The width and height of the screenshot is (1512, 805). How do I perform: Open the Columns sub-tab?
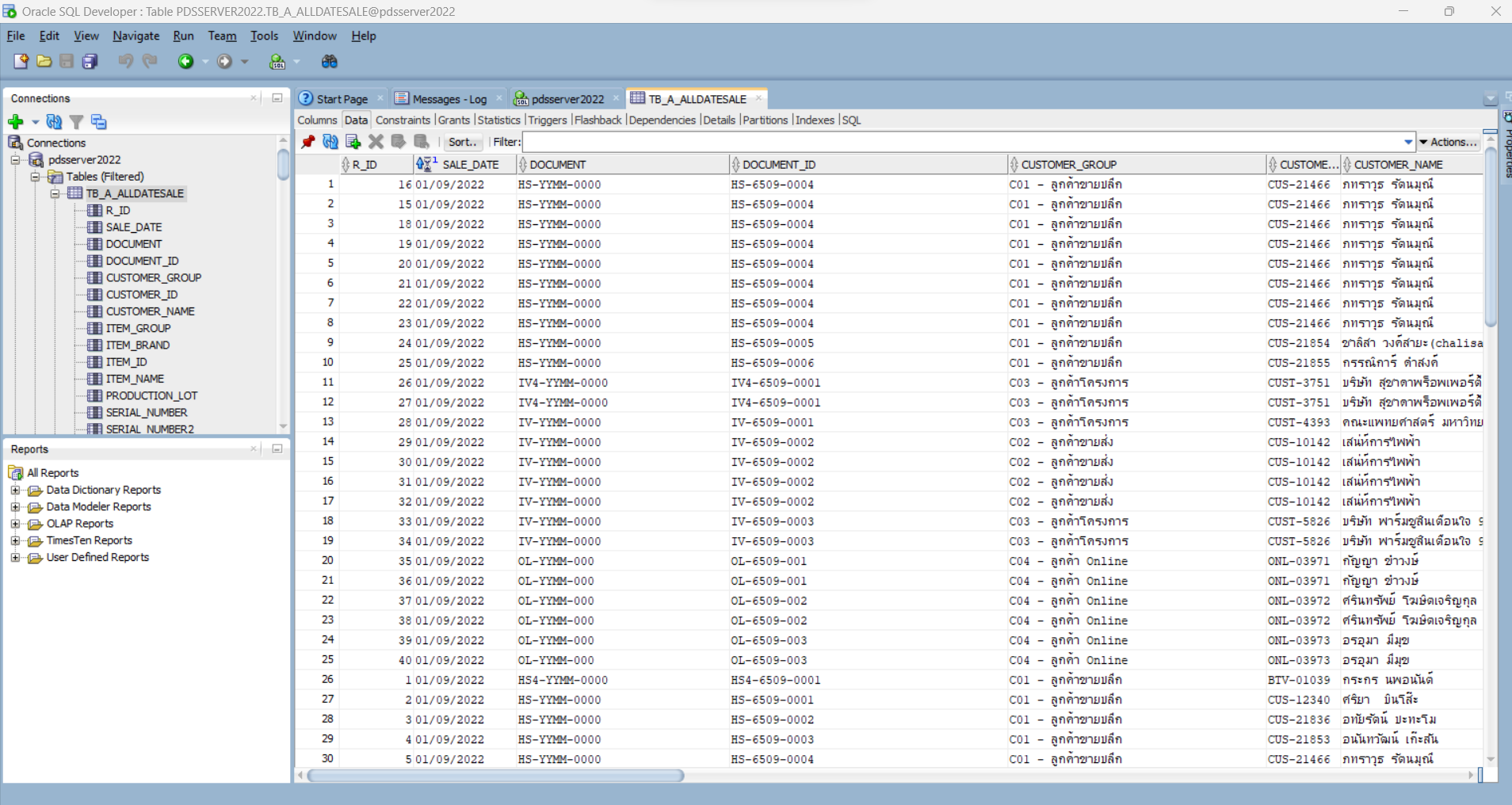317,120
